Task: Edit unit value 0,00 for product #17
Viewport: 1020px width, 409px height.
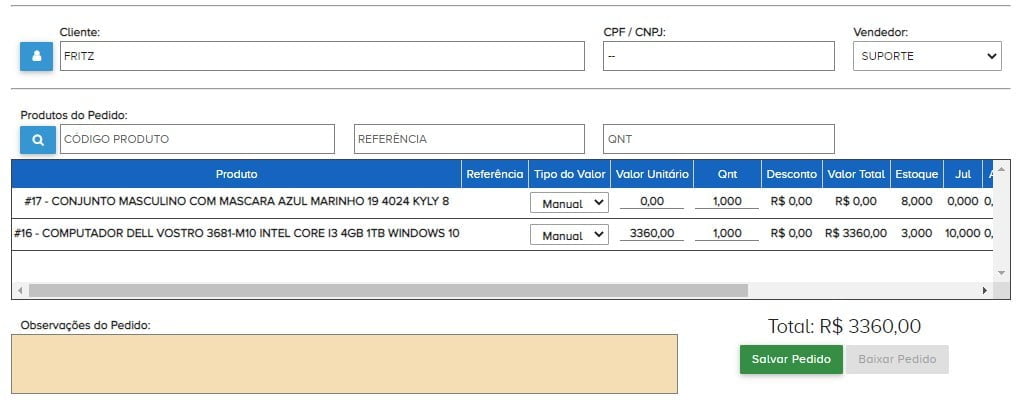Action: (x=652, y=202)
